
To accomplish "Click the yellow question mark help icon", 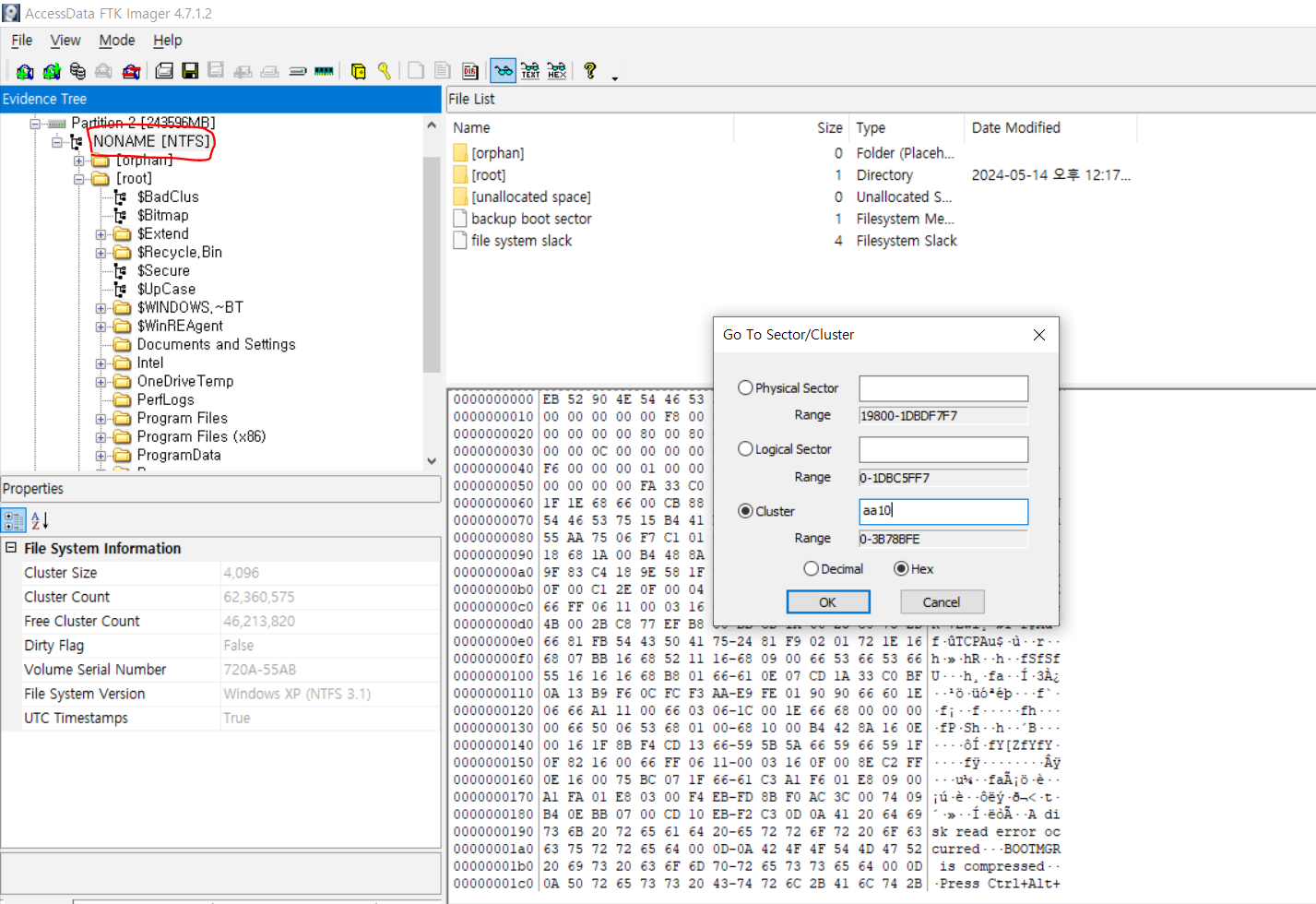I will (590, 71).
